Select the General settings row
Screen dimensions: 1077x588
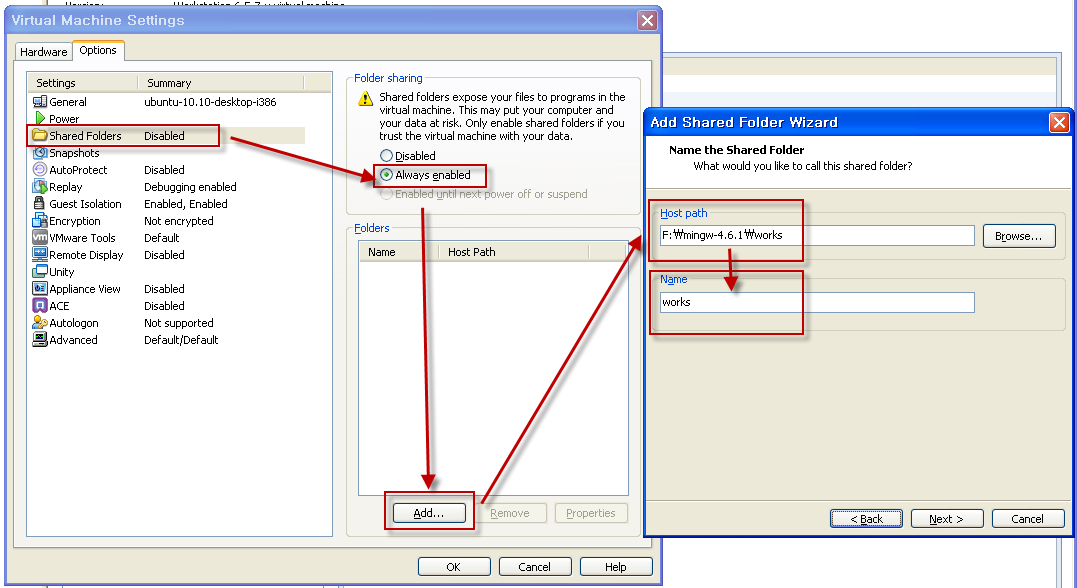167,102
